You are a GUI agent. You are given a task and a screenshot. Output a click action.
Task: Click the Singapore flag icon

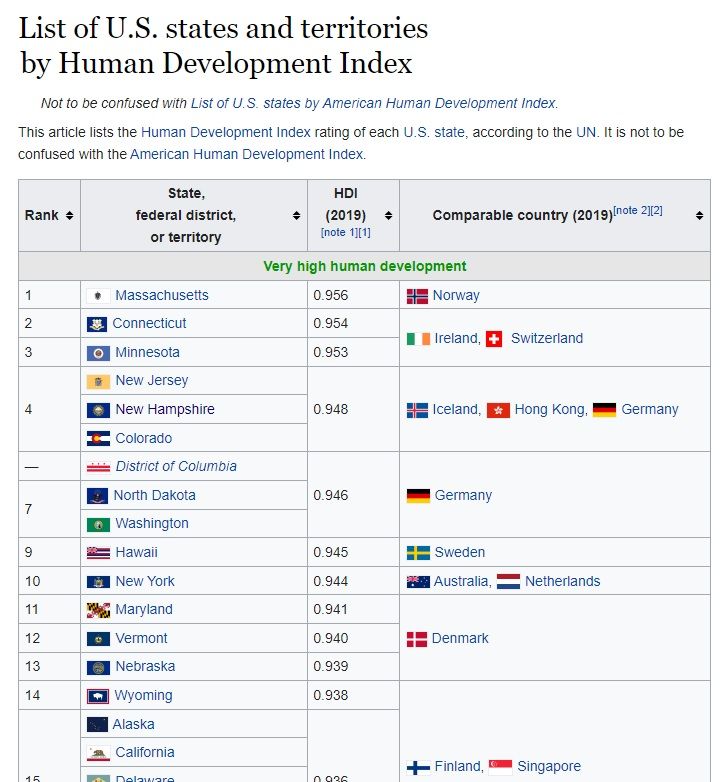500,767
